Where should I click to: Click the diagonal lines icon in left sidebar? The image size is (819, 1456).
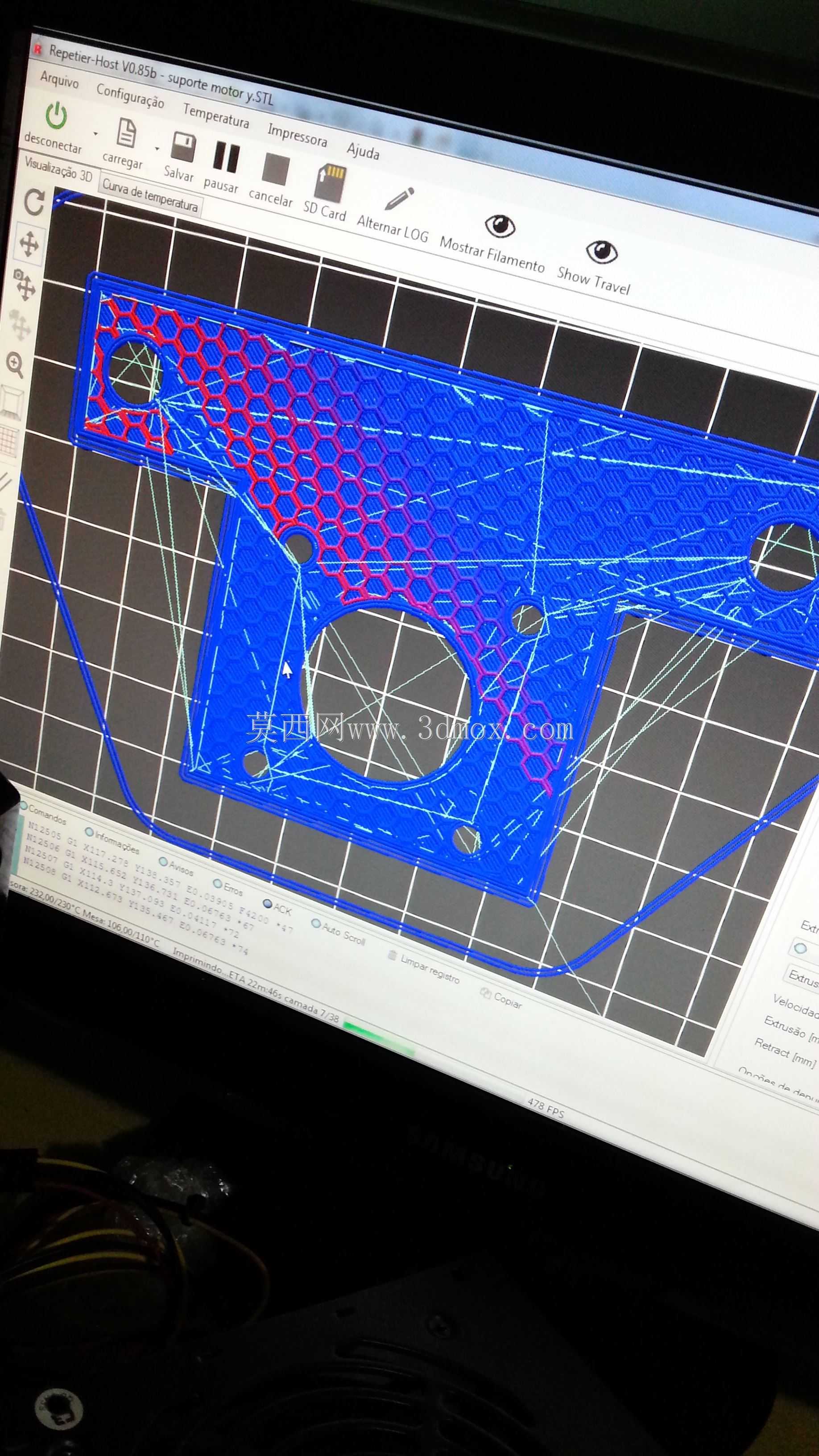tap(4, 482)
